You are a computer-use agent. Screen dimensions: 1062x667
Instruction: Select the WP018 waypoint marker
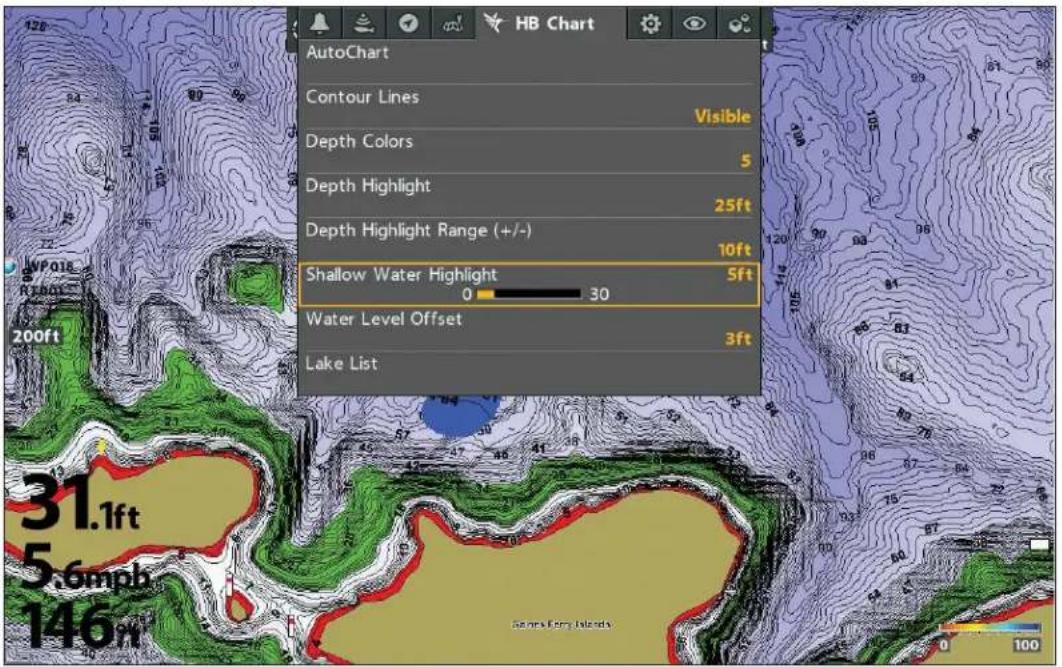(x=49, y=267)
